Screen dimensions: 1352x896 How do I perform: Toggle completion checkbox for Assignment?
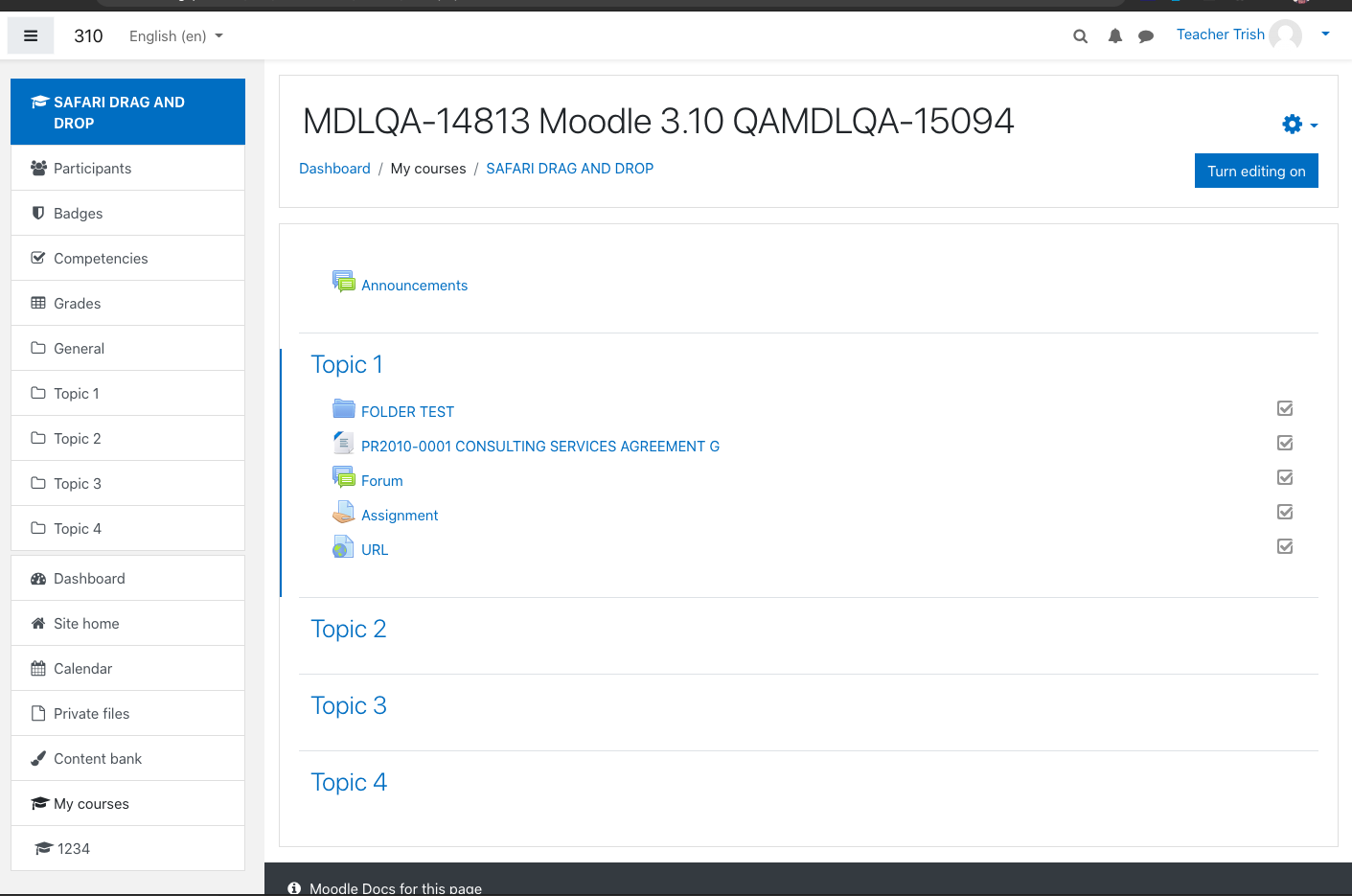[x=1285, y=512]
